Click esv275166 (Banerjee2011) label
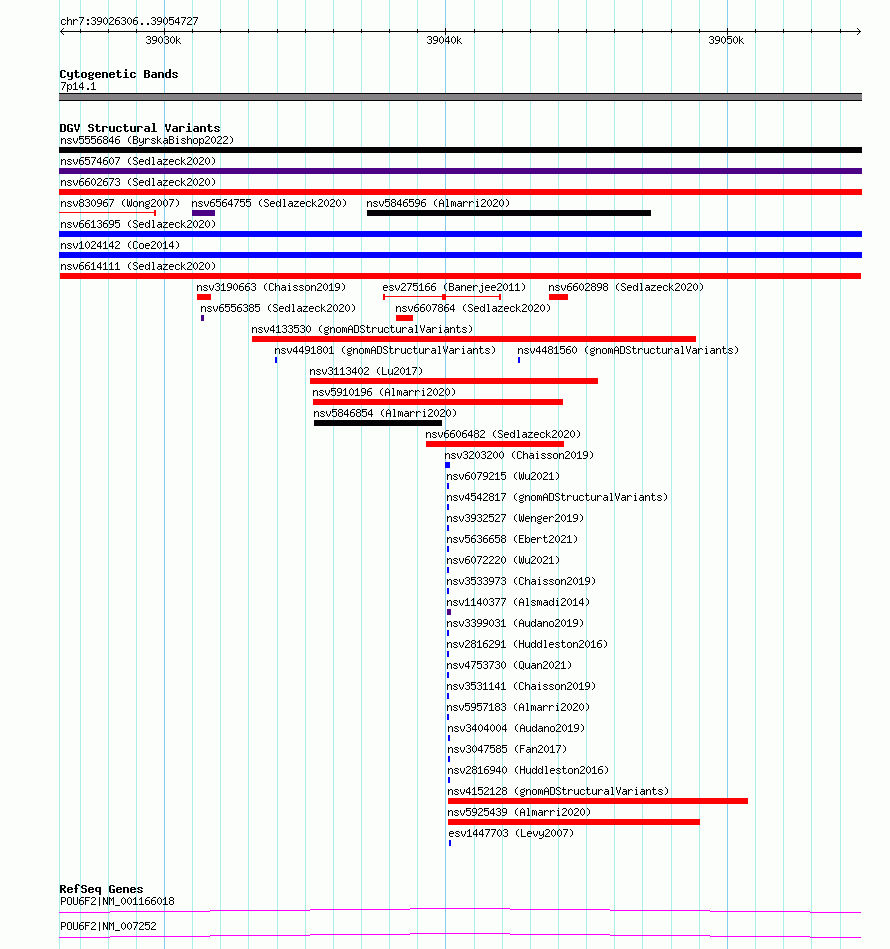This screenshot has height=949, width=890. [454, 287]
